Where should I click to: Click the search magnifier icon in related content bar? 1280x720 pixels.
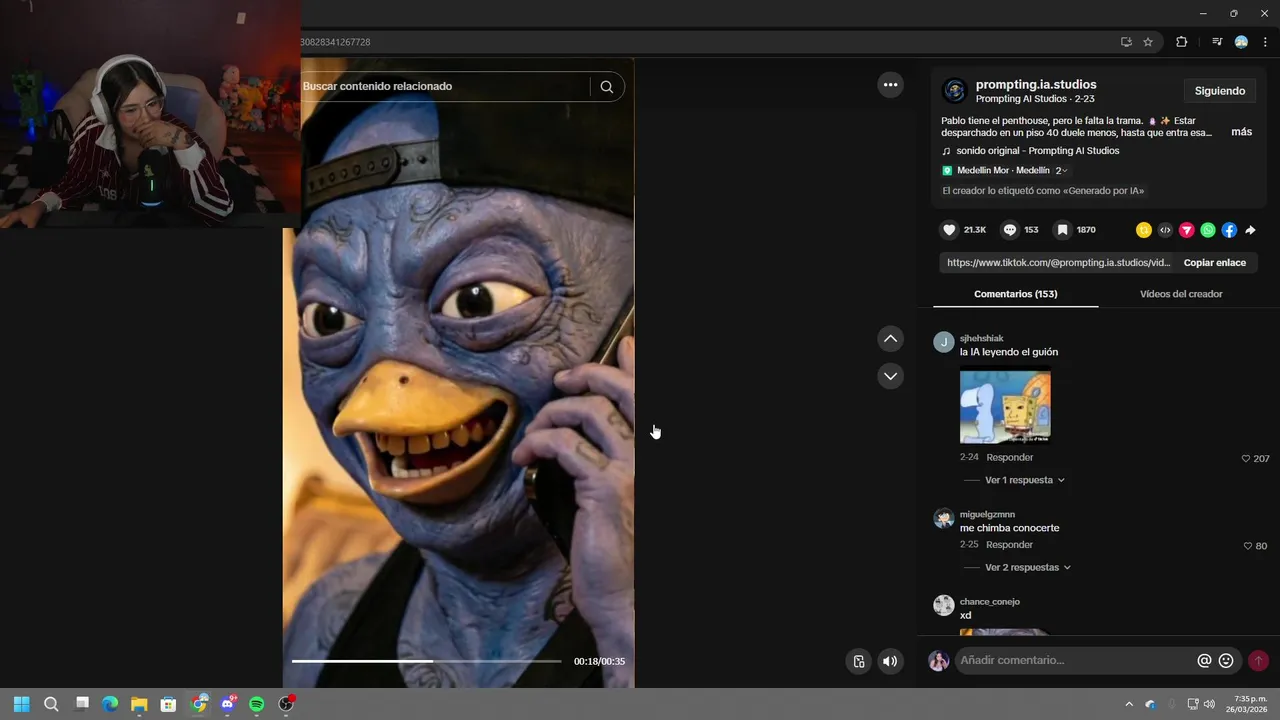(607, 87)
